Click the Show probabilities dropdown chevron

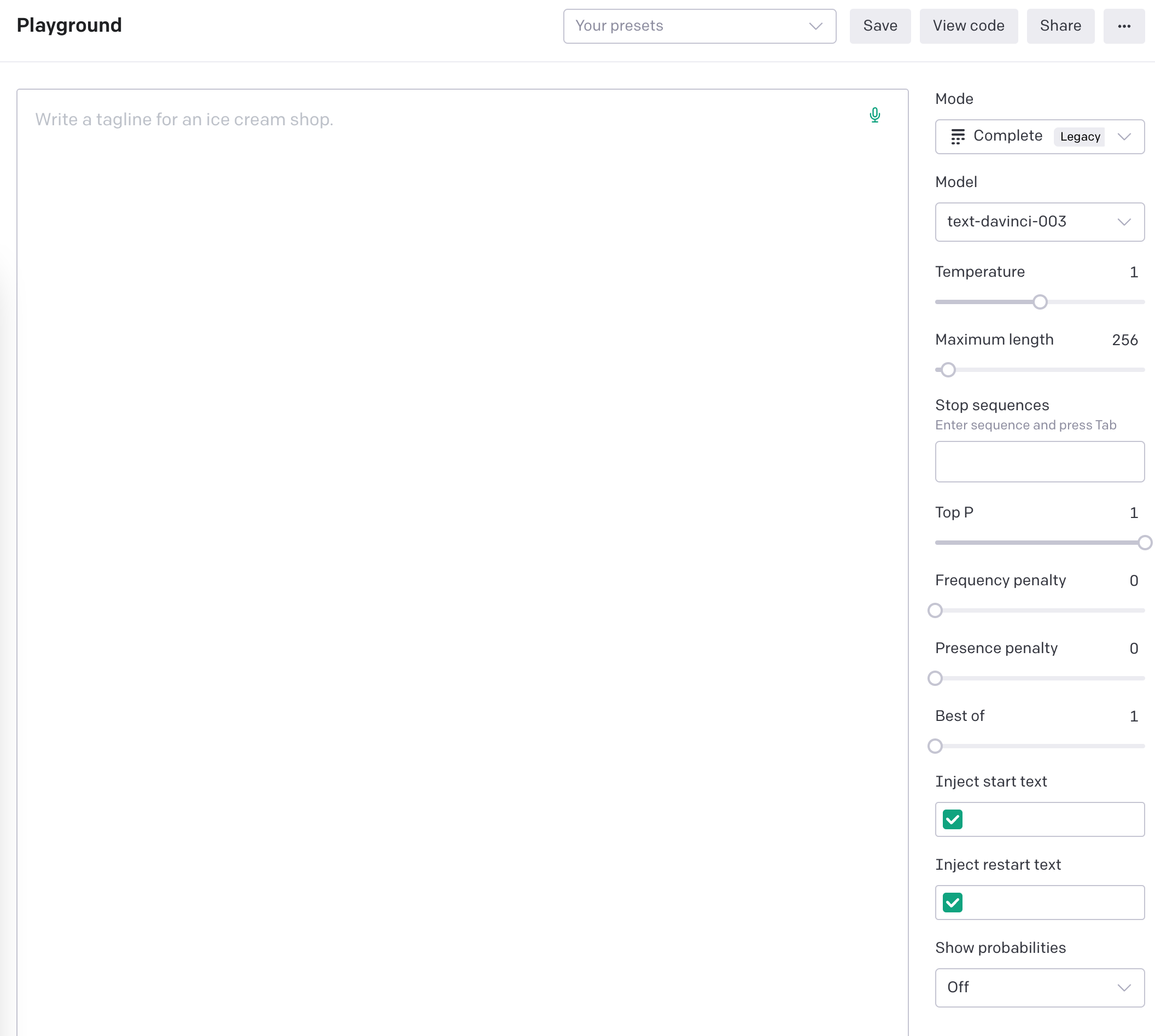point(1124,988)
